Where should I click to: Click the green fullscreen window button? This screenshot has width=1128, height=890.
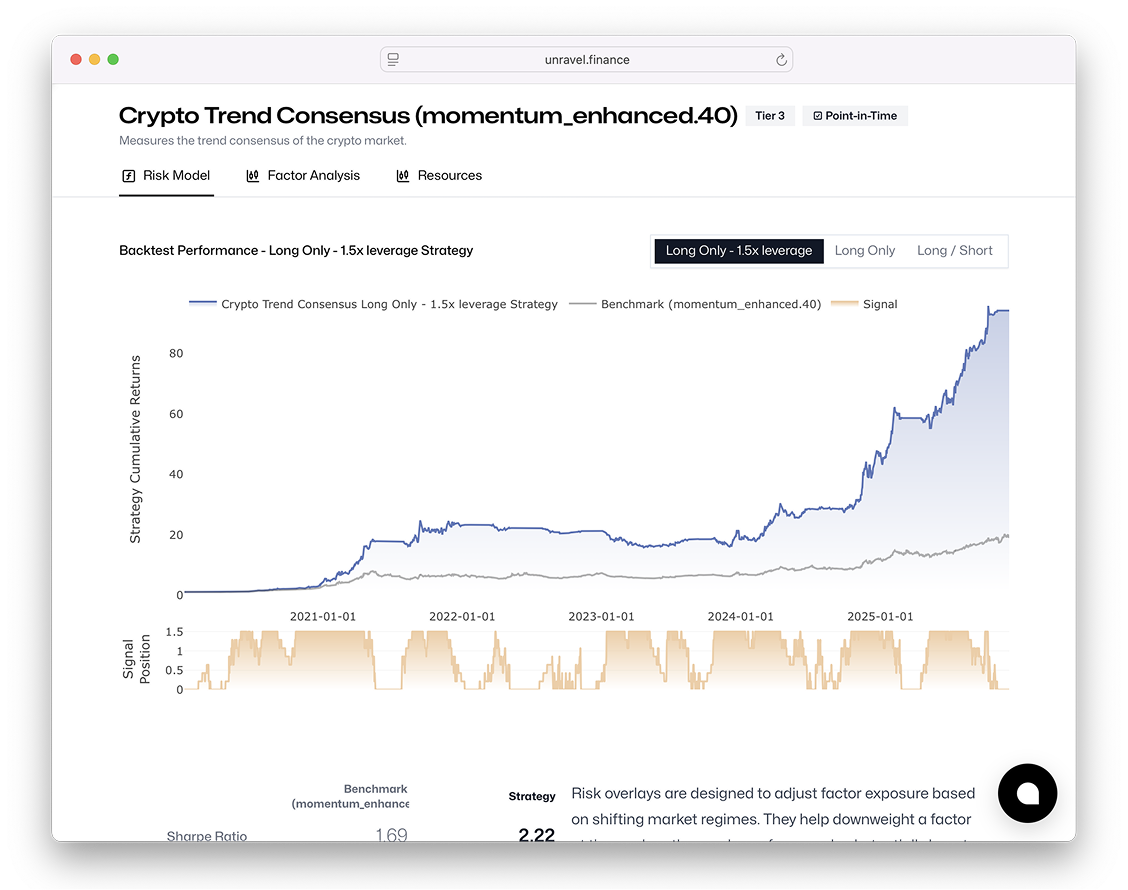[113, 60]
